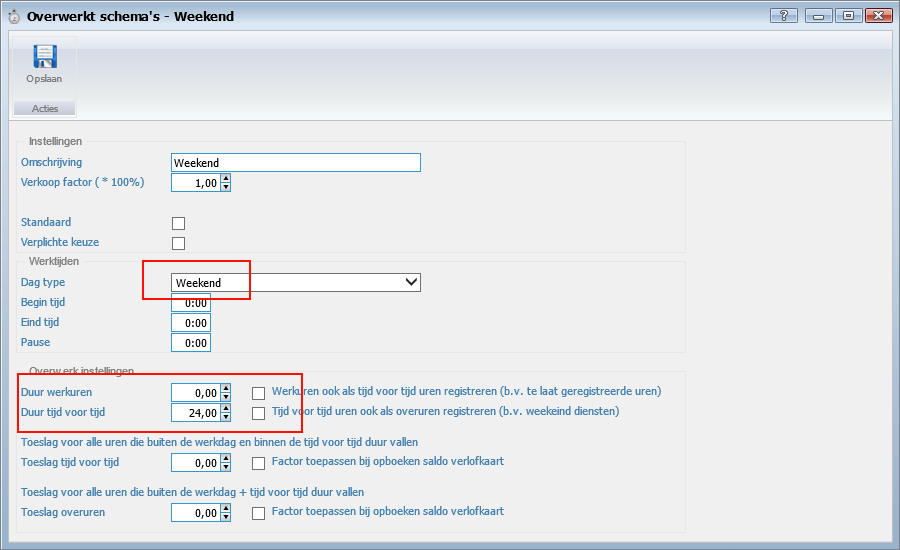Check 'Werkuren ook als tijd voor tijd' option
900x550 pixels.
click(x=259, y=392)
